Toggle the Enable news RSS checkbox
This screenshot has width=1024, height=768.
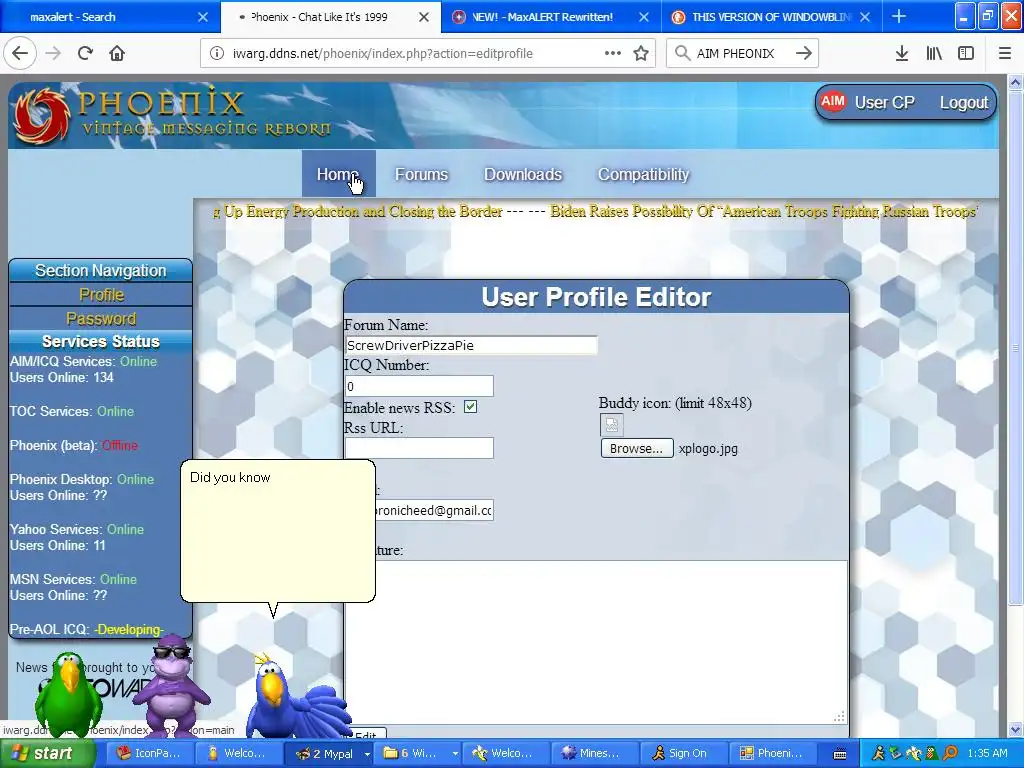(470, 407)
